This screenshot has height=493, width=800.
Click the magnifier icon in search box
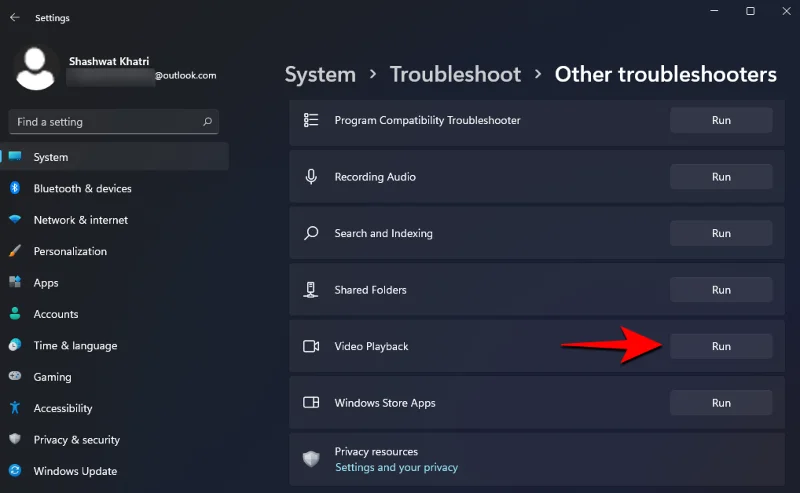click(207, 121)
